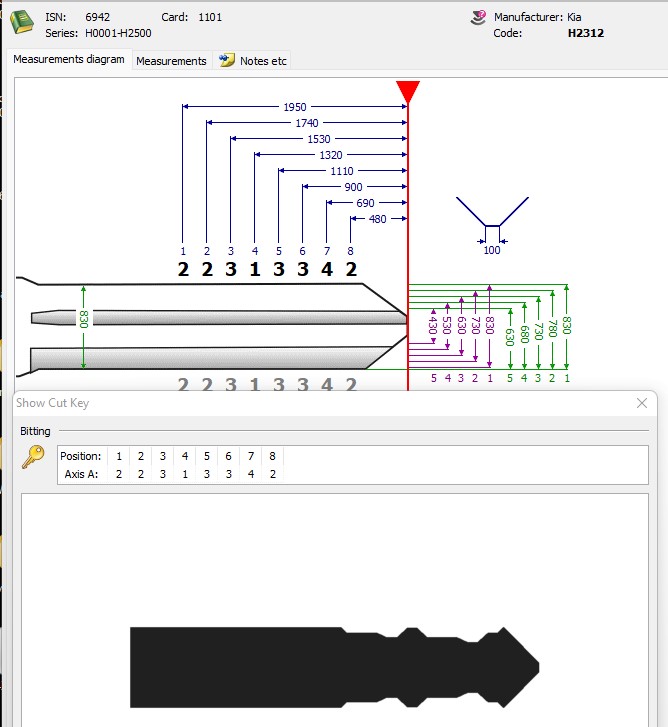Close the Show Cut Key panel

(642, 403)
